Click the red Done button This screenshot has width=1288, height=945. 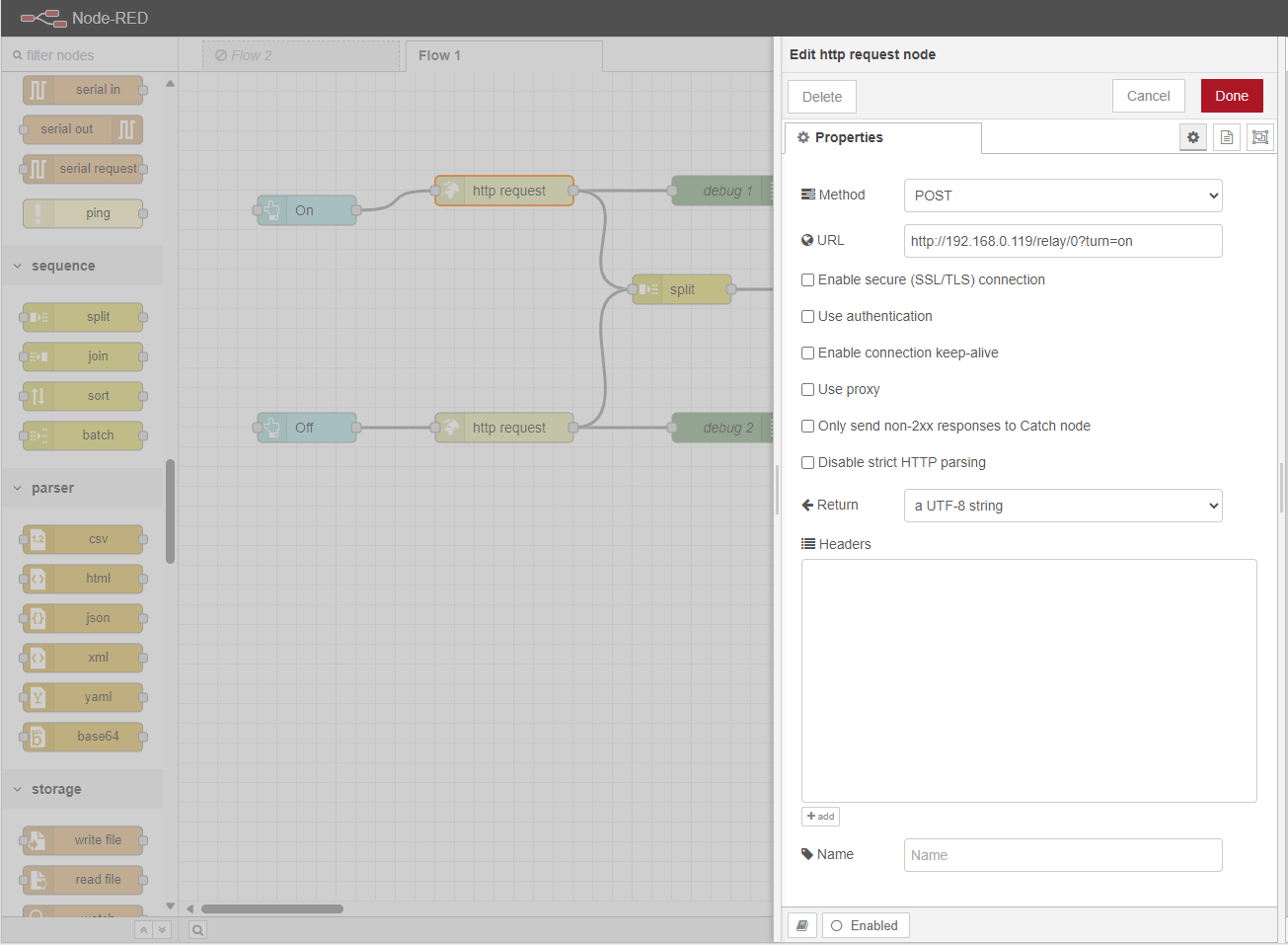pos(1232,96)
